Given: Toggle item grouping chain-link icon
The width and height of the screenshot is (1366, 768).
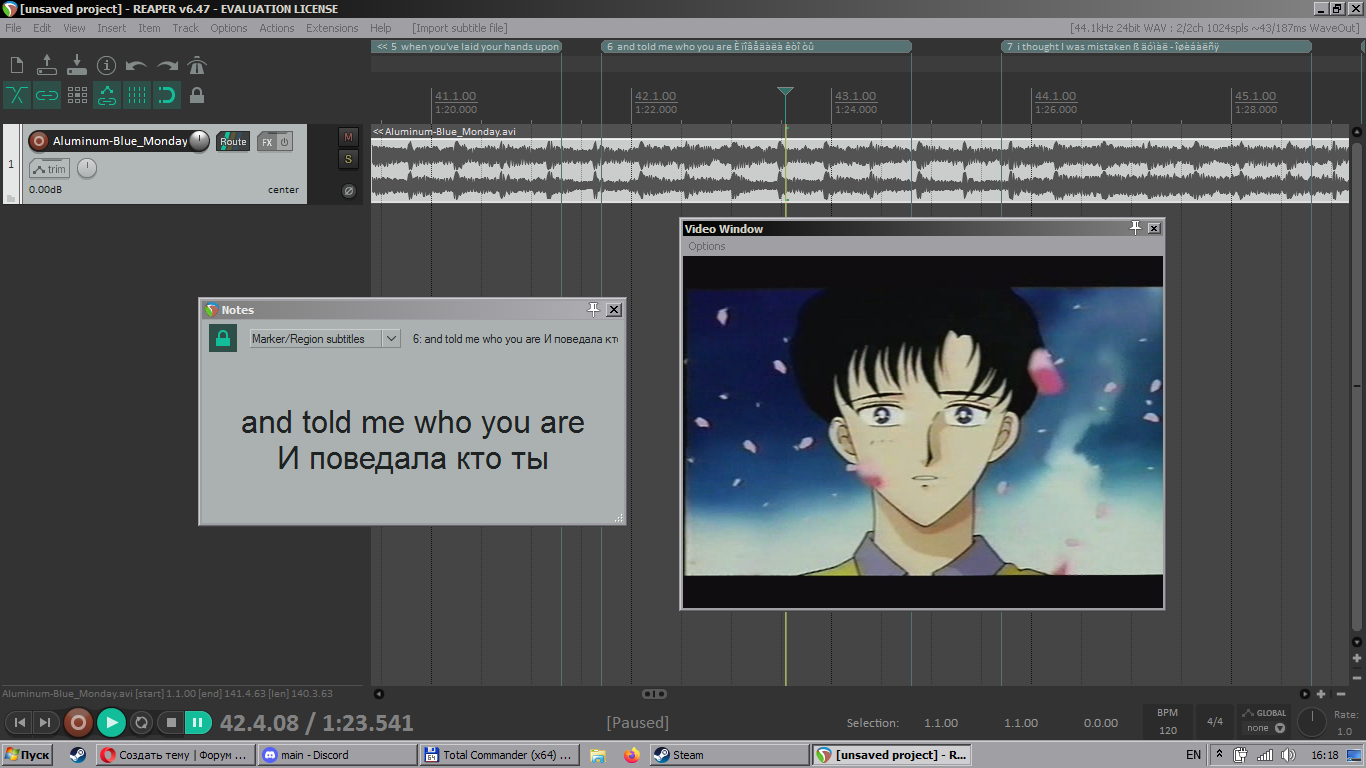Looking at the screenshot, I should [47, 95].
